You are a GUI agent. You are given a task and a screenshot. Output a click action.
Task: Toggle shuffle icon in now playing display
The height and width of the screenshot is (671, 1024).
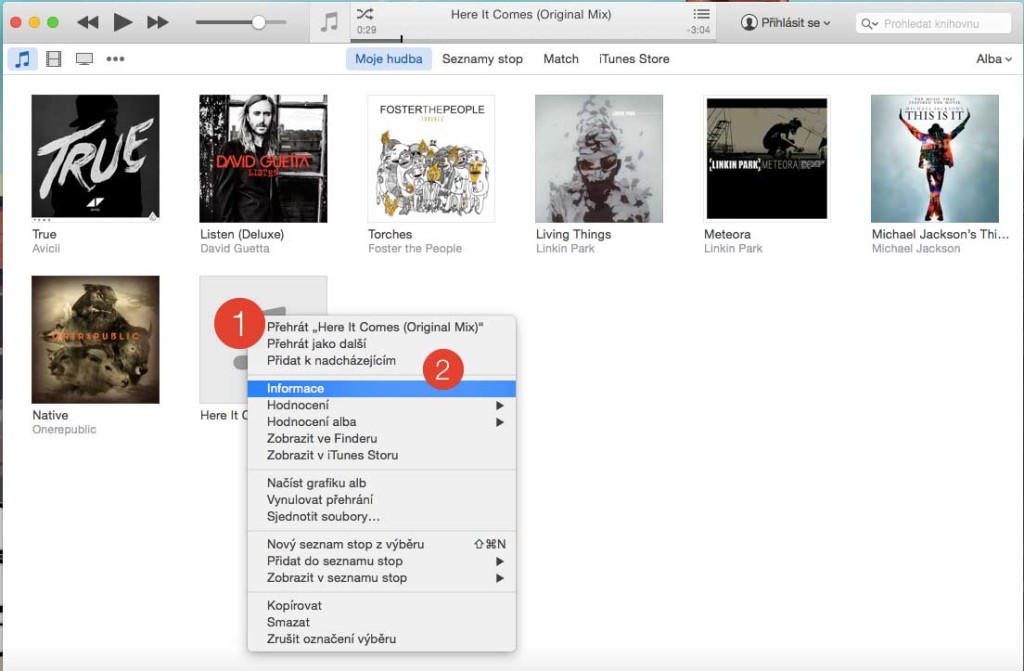[365, 13]
